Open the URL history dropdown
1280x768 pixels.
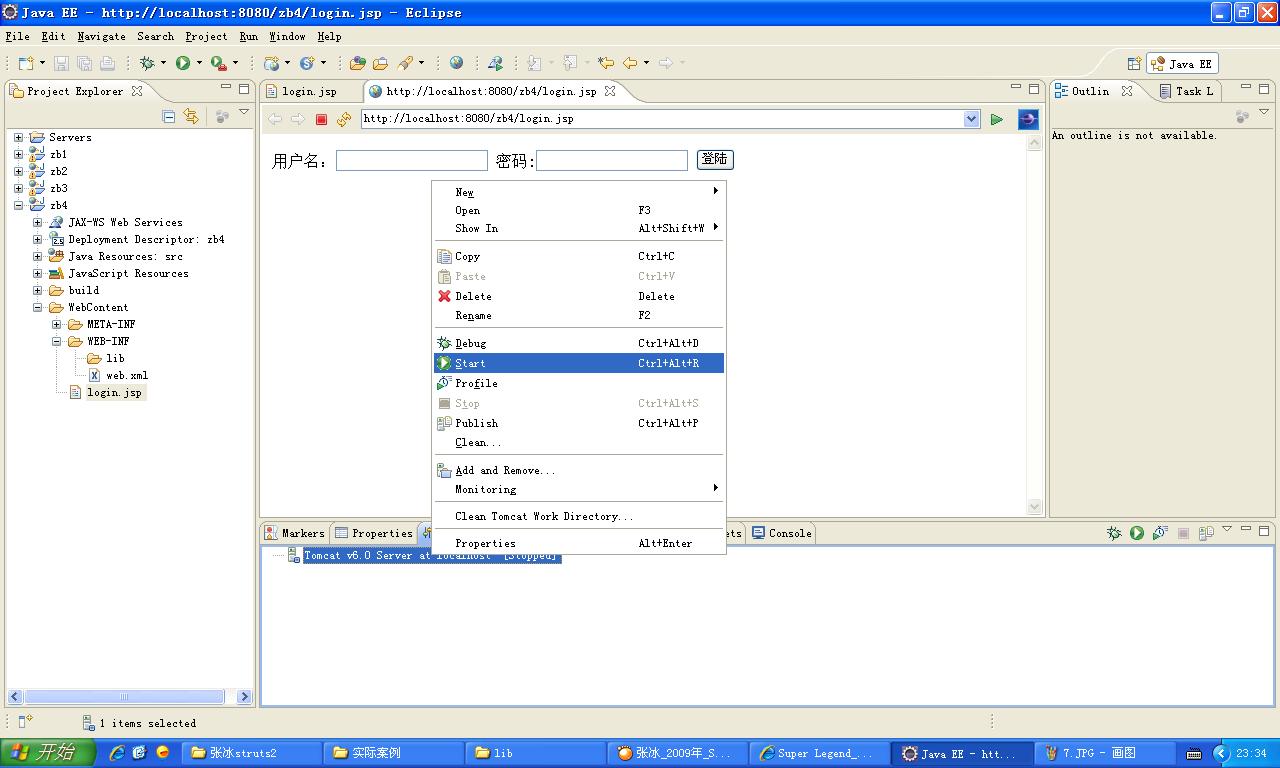pos(971,119)
